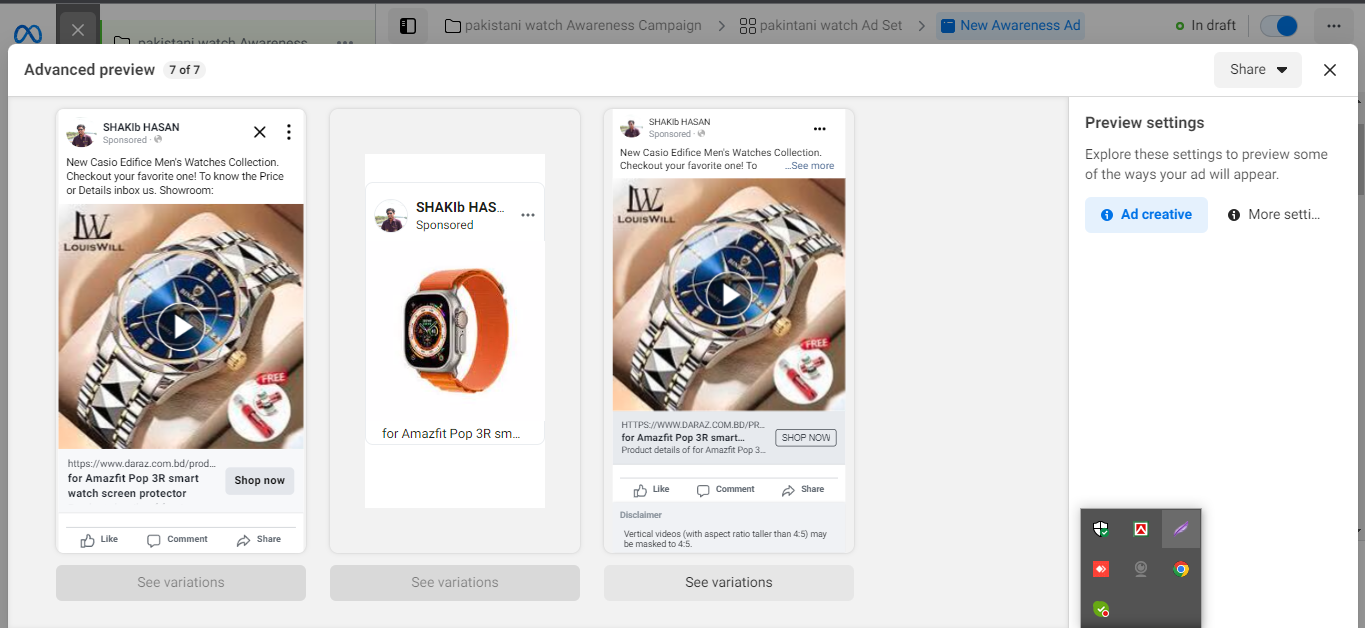This screenshot has height=628, width=1365.
Task: Play the video in the first ad preview
Action: point(182,326)
